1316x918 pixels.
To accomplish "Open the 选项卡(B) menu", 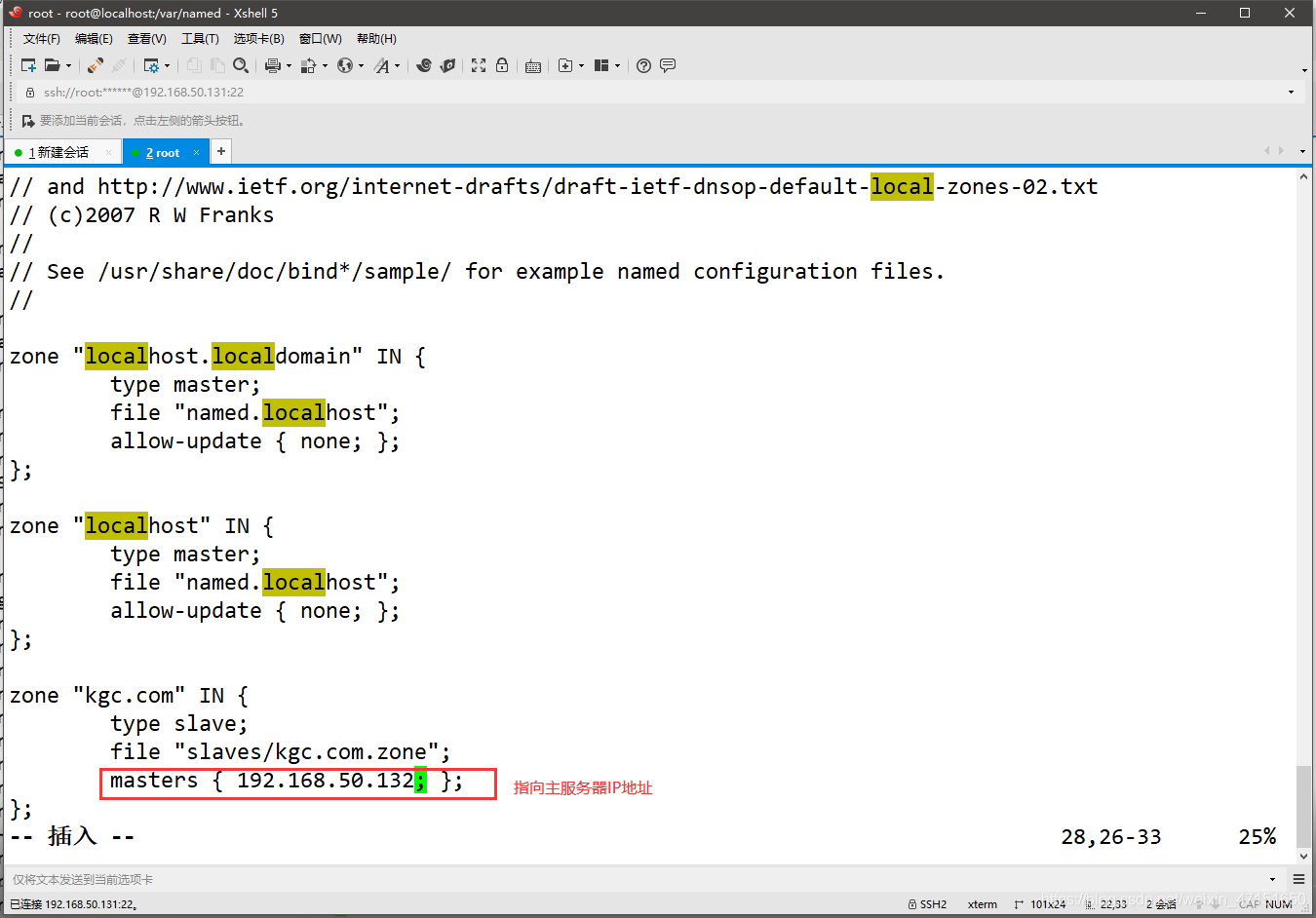I will [259, 39].
